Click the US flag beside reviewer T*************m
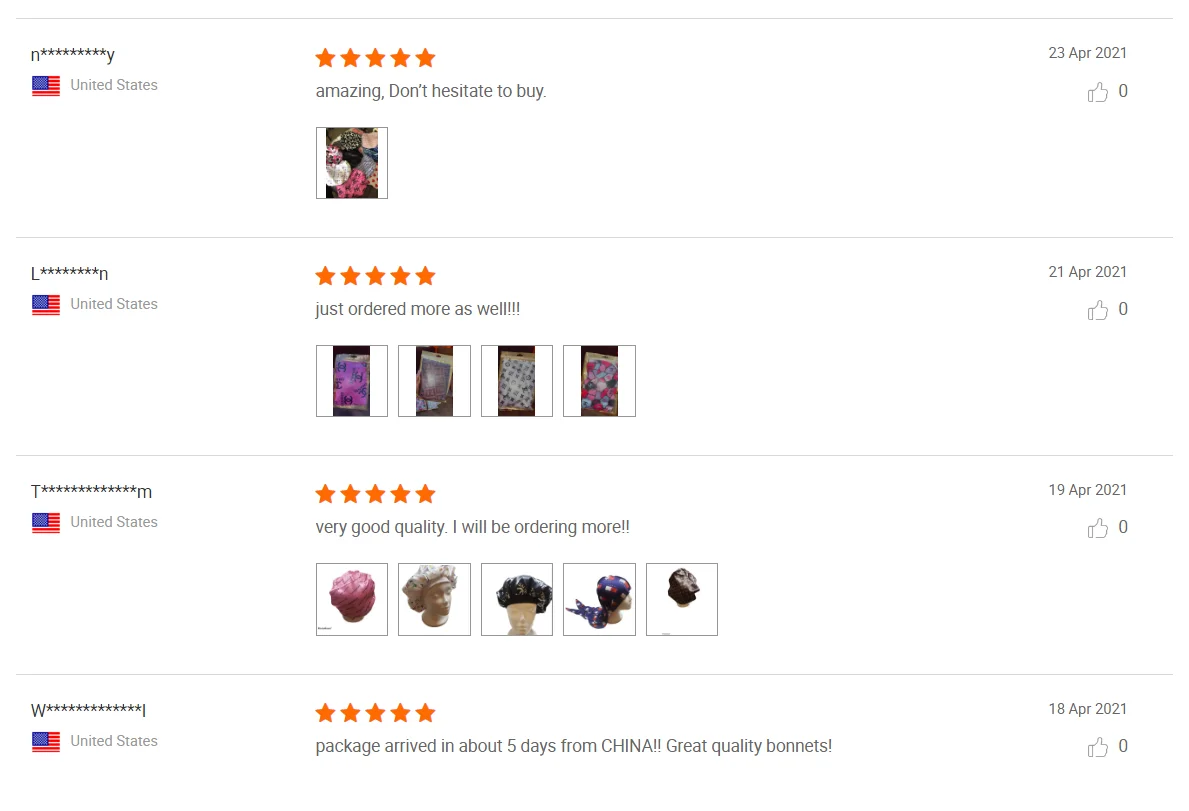Viewport: 1189px width, 811px height. (46, 523)
